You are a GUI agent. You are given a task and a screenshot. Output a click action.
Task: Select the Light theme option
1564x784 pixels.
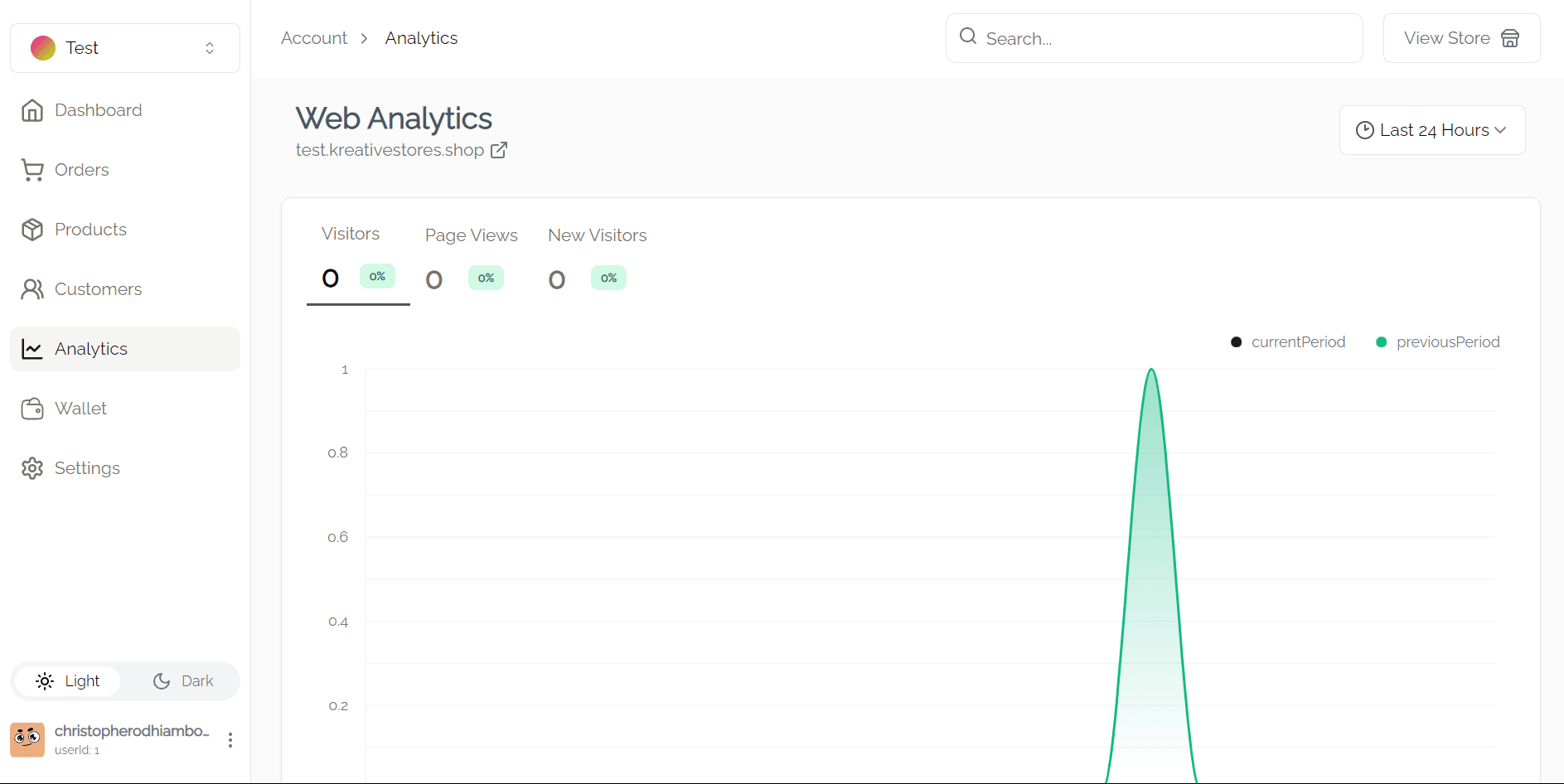[68, 681]
